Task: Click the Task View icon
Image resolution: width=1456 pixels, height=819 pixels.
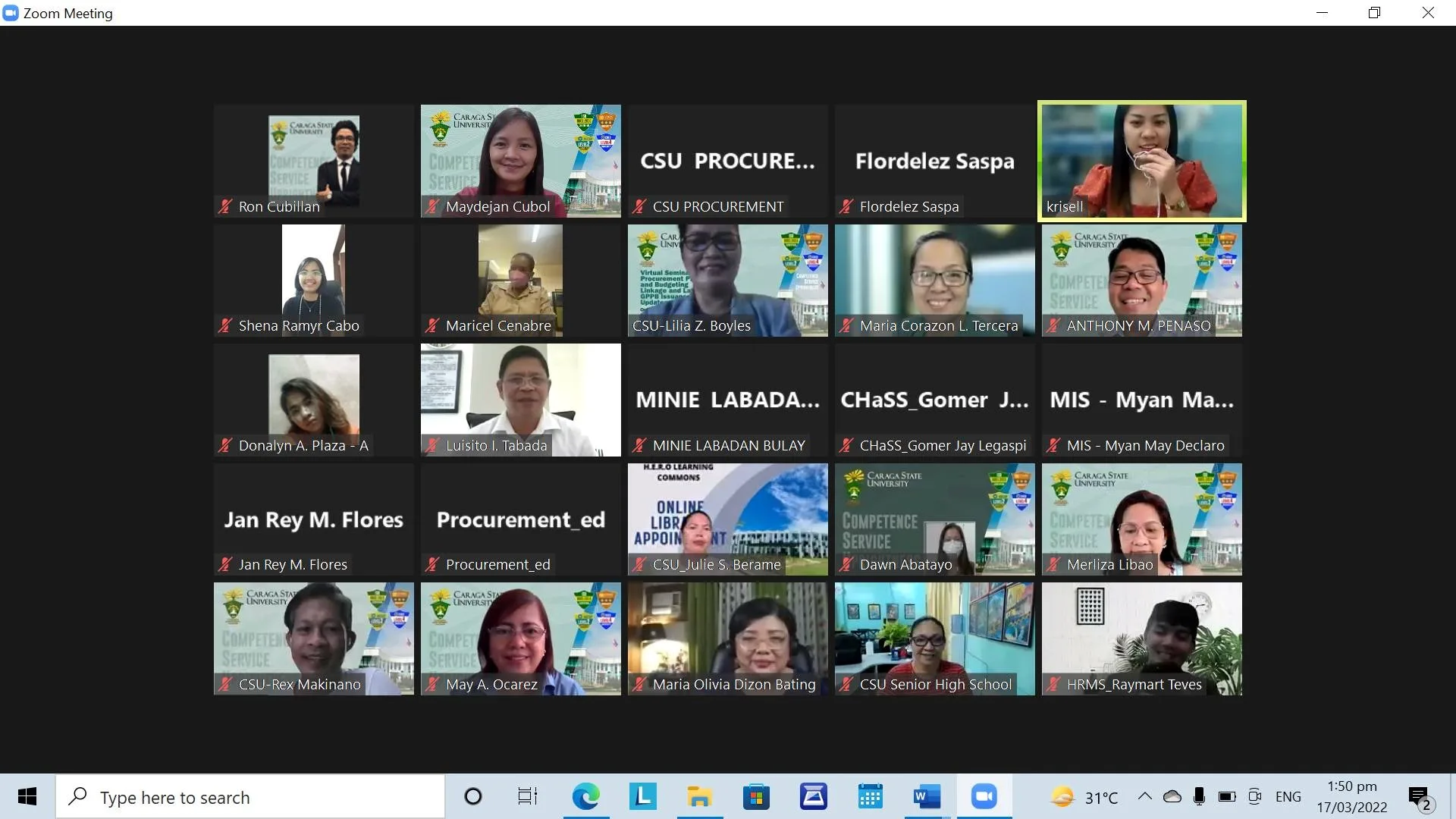Action: pos(527,797)
